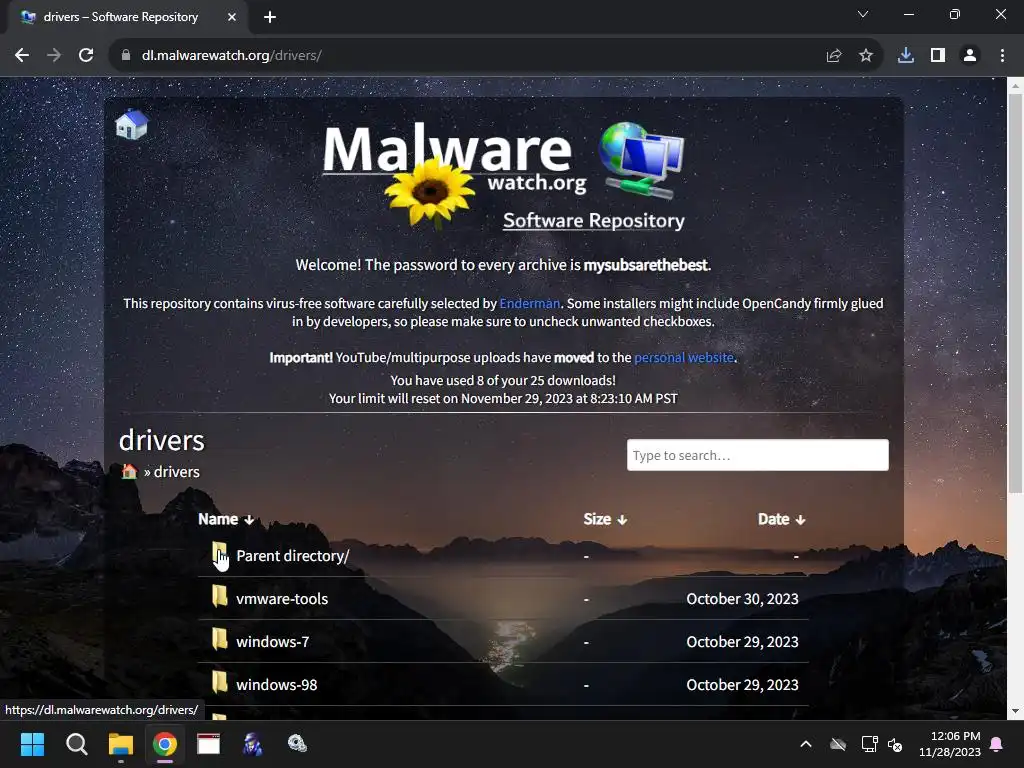Sort listing by Size column

[x=605, y=519]
